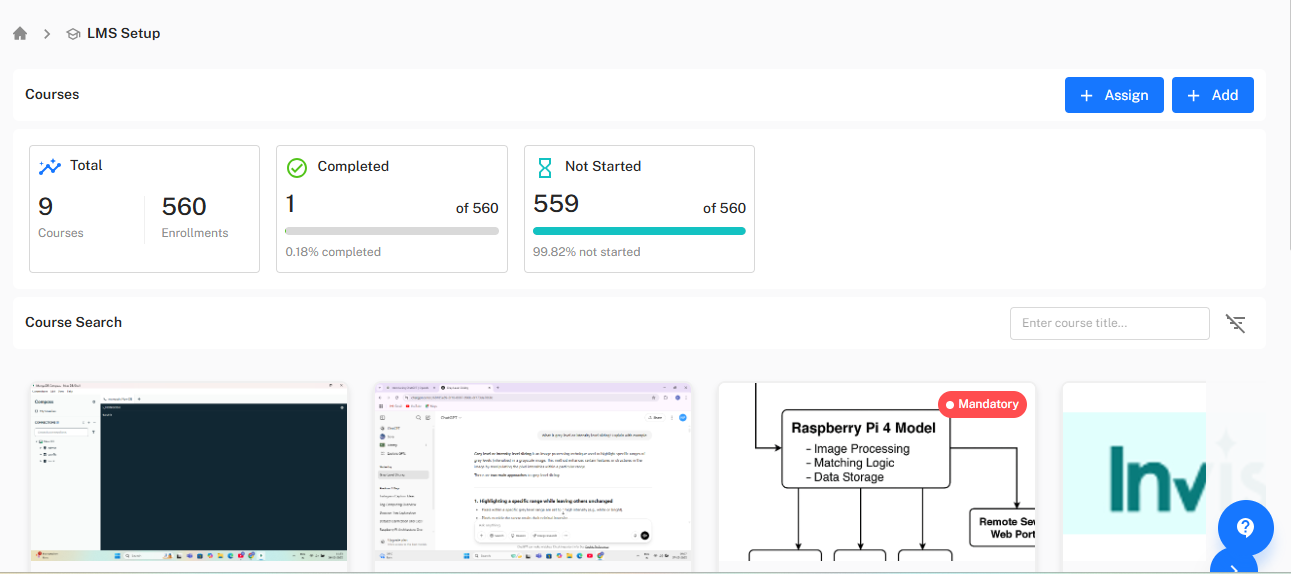Click the teal Not Started progress bar

click(x=639, y=231)
